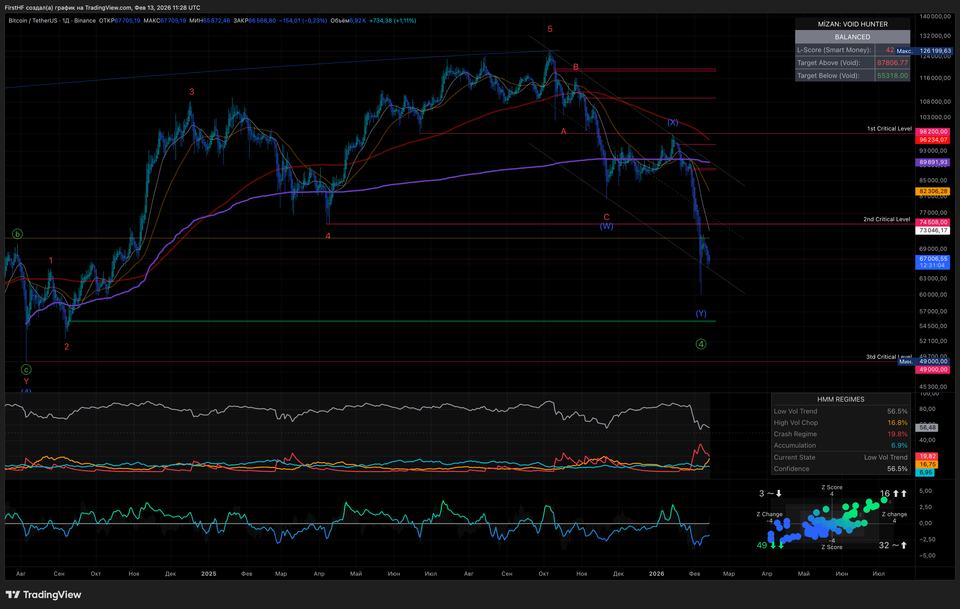This screenshot has height=609, width=960.
Task: Click the Crash Regime row in HMM Regimes
Action: [840, 435]
